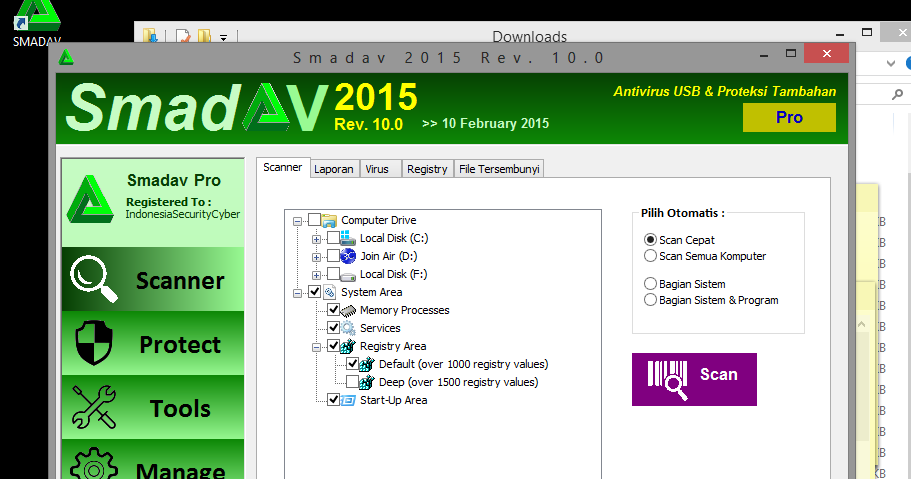The width and height of the screenshot is (911, 479).
Task: Click the Start-Up Area icon
Action: tap(348, 400)
